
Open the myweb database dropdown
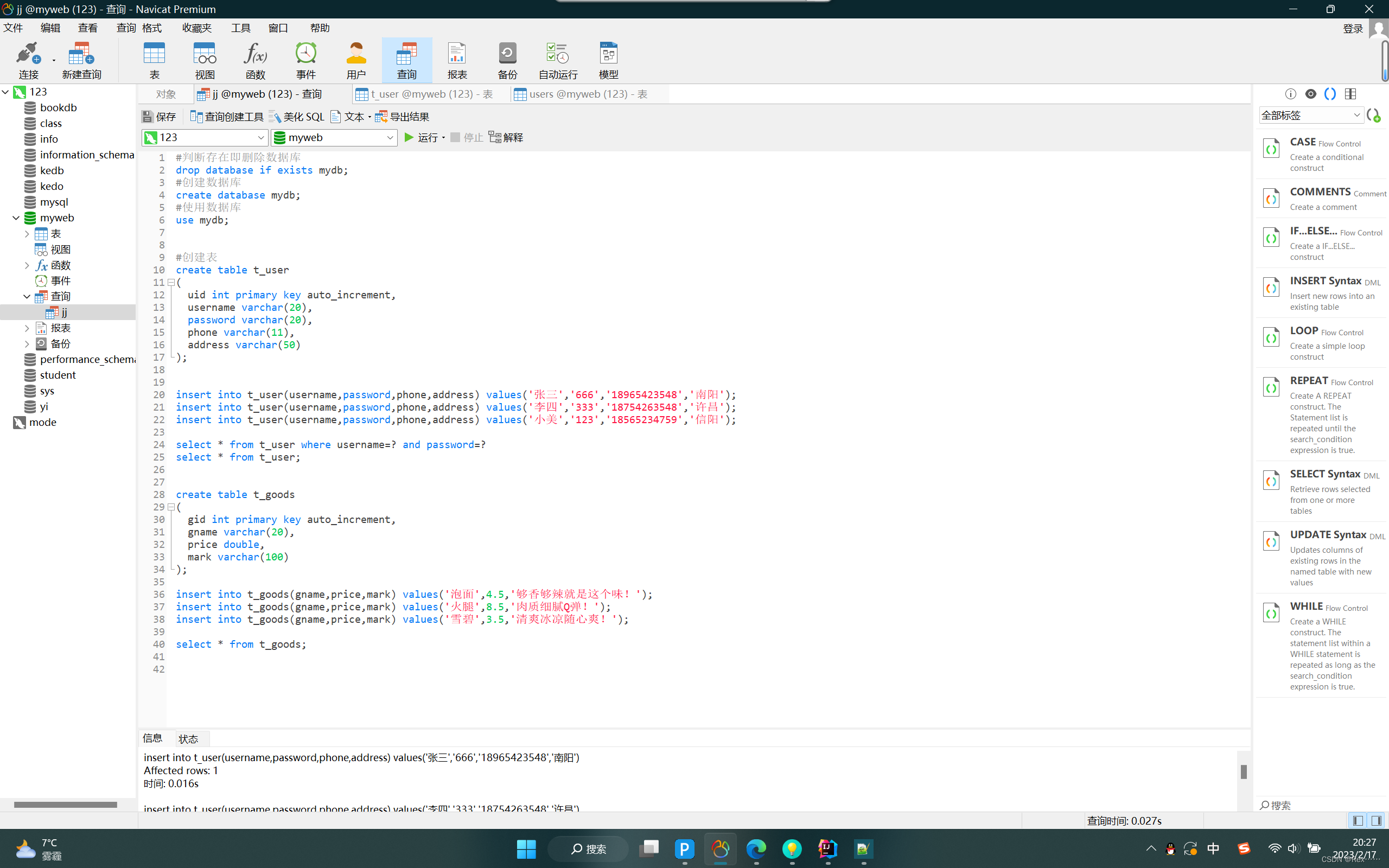390,137
